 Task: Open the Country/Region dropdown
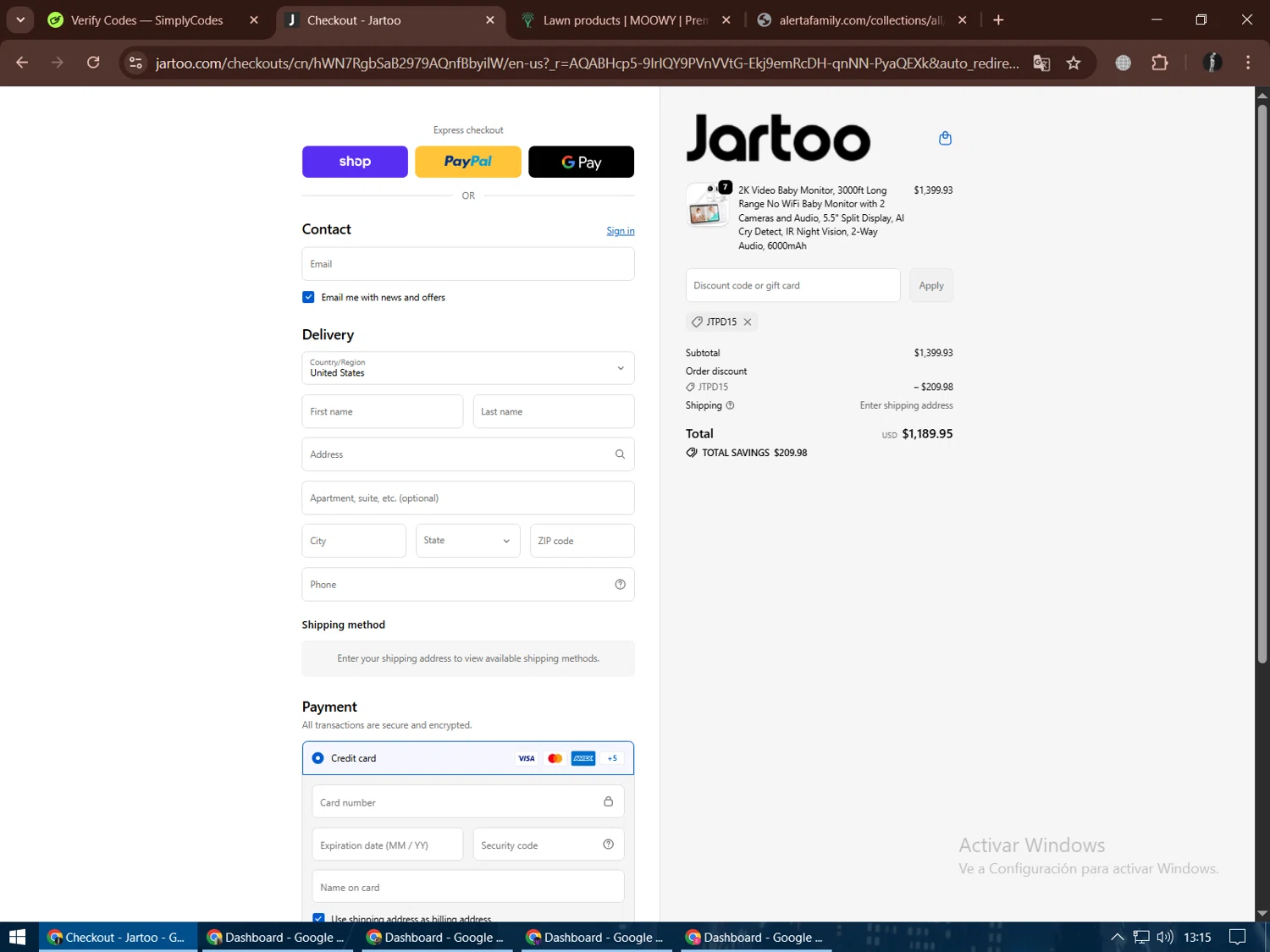468,368
